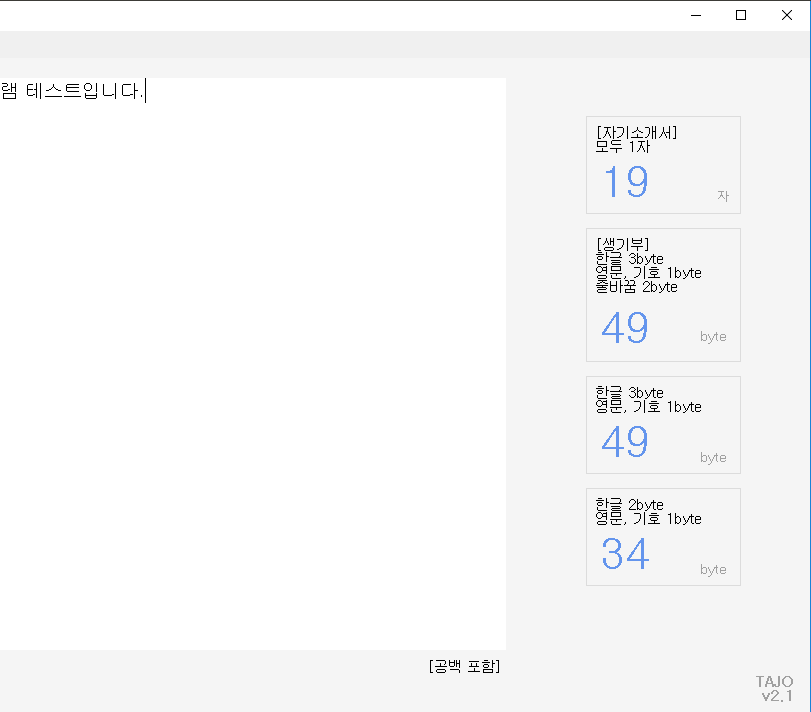The width and height of the screenshot is (811, 712).
Task: Click the 34 byte count value
Action: (x=625, y=554)
